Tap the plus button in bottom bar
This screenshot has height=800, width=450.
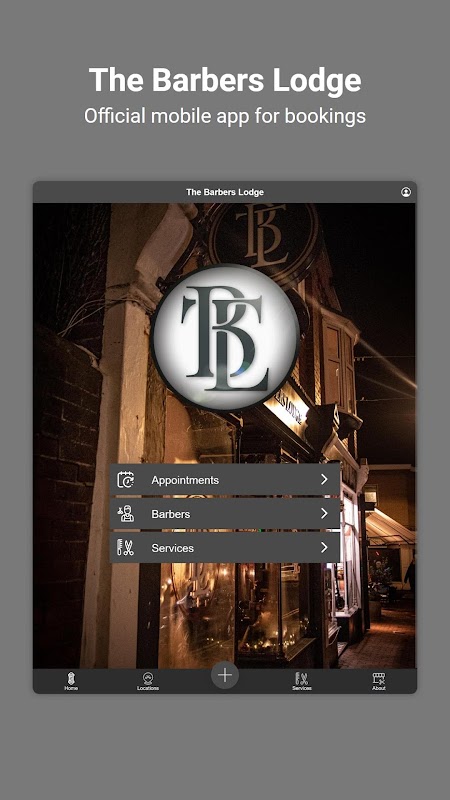click(x=225, y=675)
